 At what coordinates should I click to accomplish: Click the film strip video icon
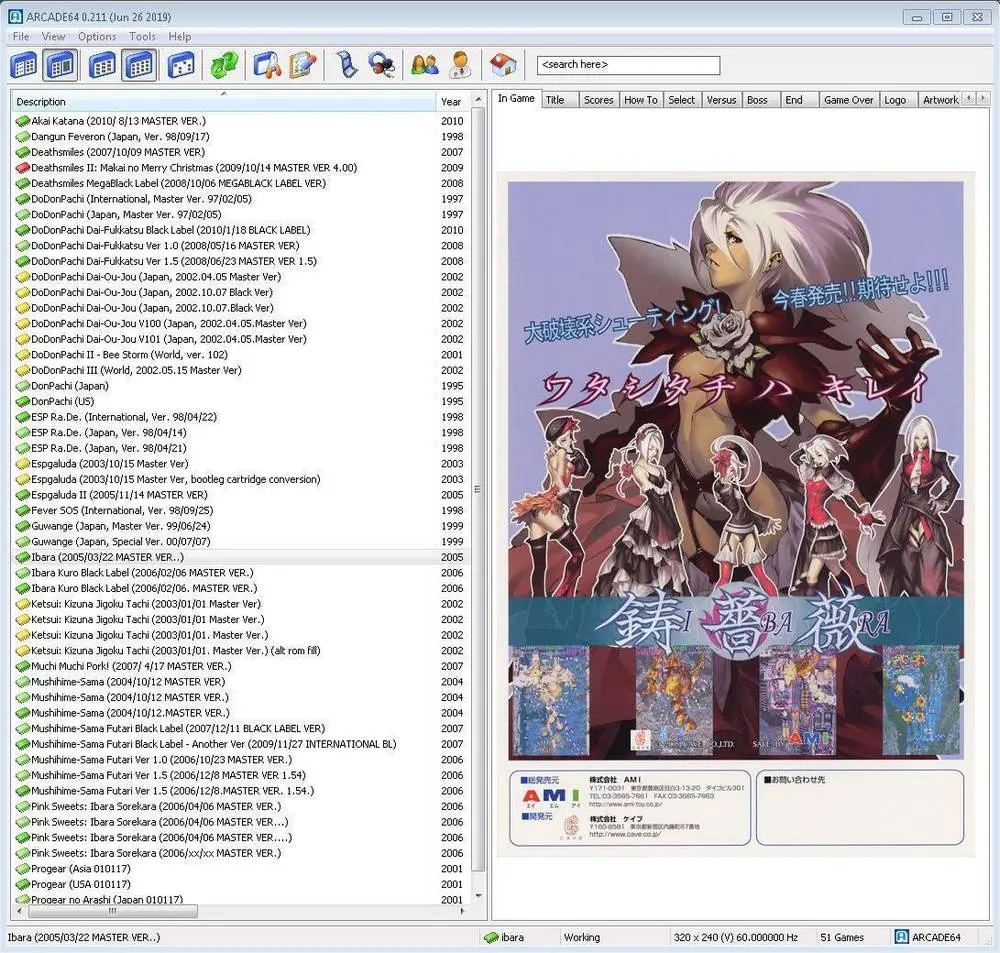pos(348,65)
